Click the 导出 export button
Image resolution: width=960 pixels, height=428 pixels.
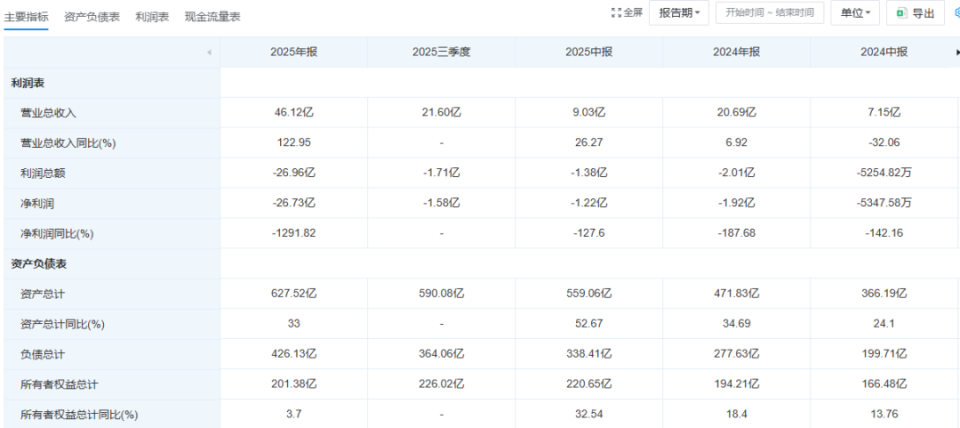(x=915, y=13)
